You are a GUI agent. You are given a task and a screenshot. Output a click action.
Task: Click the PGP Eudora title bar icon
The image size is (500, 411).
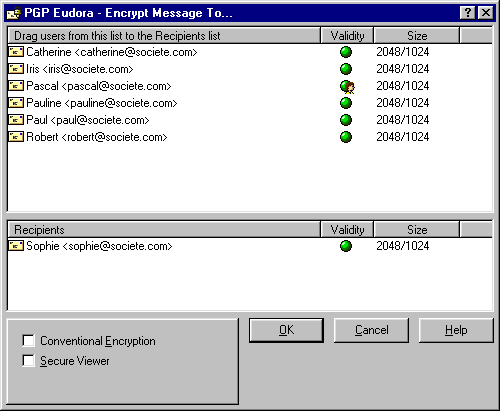tap(14, 13)
